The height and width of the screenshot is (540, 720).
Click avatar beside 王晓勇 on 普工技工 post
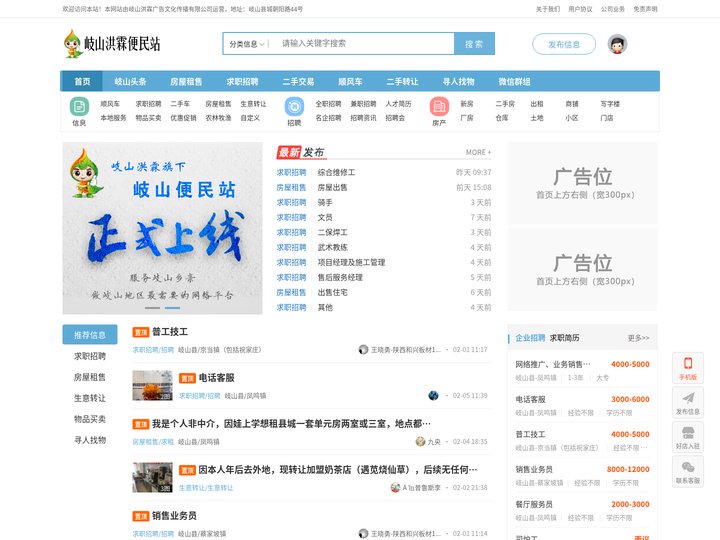tap(363, 349)
